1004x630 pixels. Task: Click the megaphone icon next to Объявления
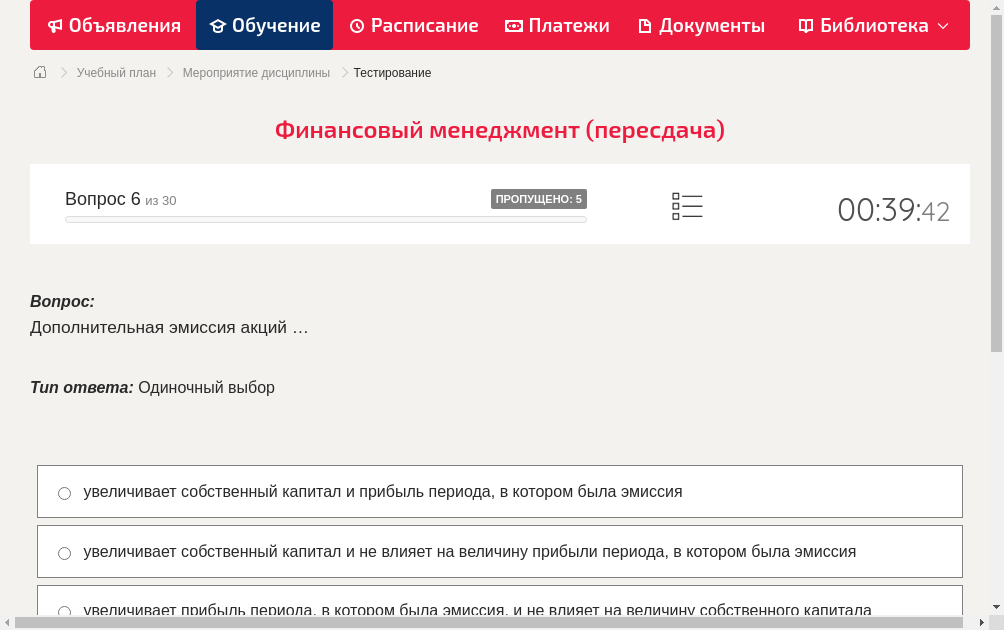55,25
